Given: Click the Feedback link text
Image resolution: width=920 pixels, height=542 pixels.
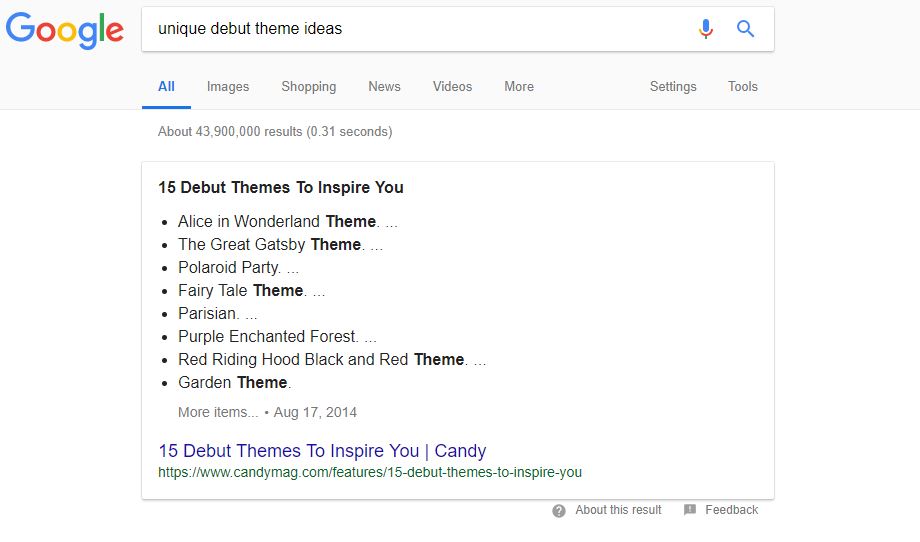Looking at the screenshot, I should [731, 510].
